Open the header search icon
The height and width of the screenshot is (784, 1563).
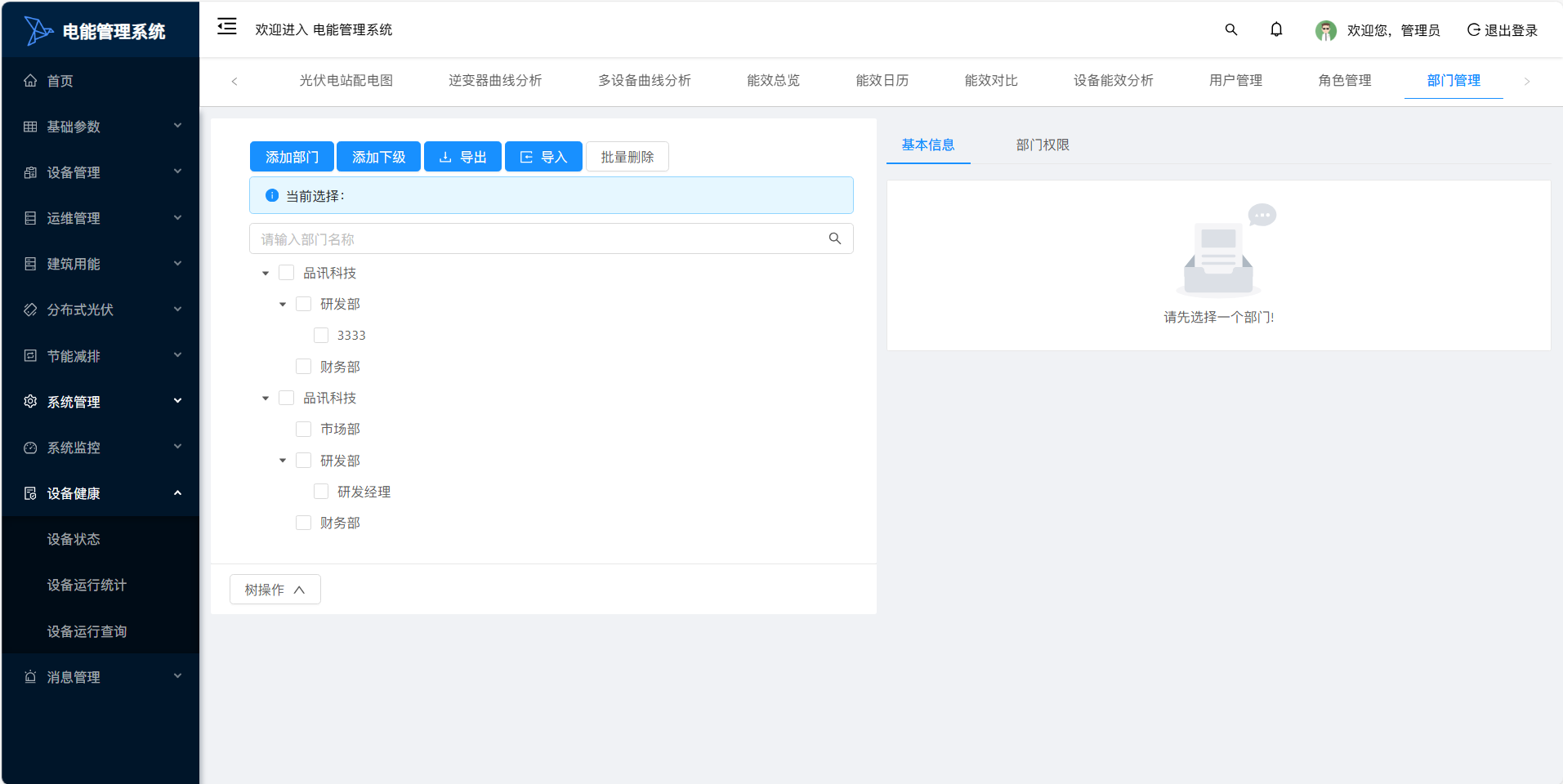tap(1231, 30)
